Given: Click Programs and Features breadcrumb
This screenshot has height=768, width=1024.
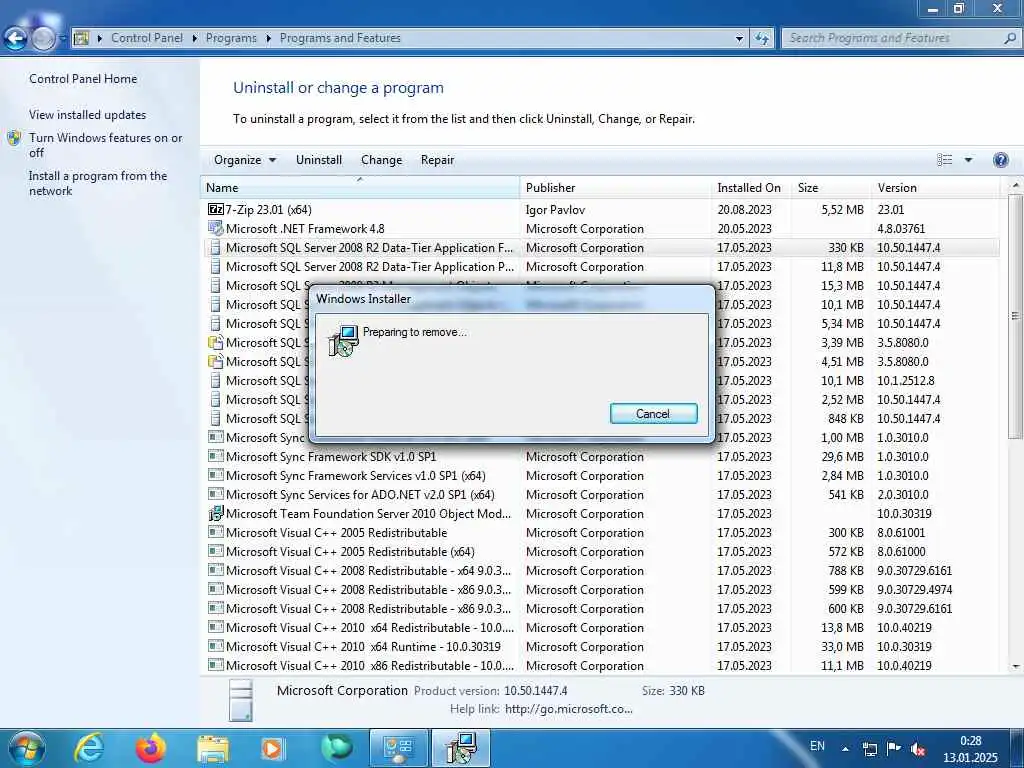Looking at the screenshot, I should click(340, 38).
